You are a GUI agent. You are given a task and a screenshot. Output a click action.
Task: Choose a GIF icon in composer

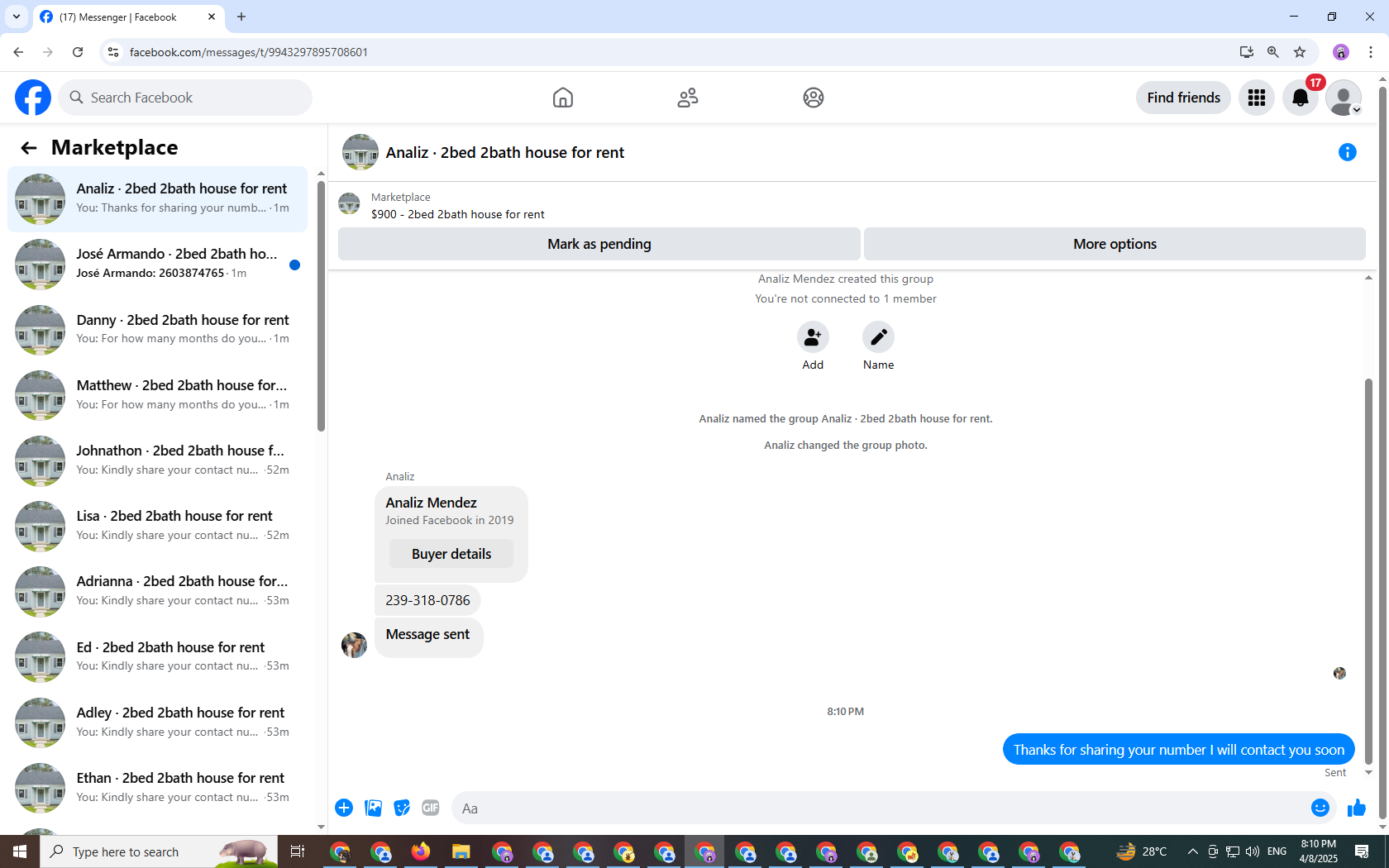click(x=431, y=808)
